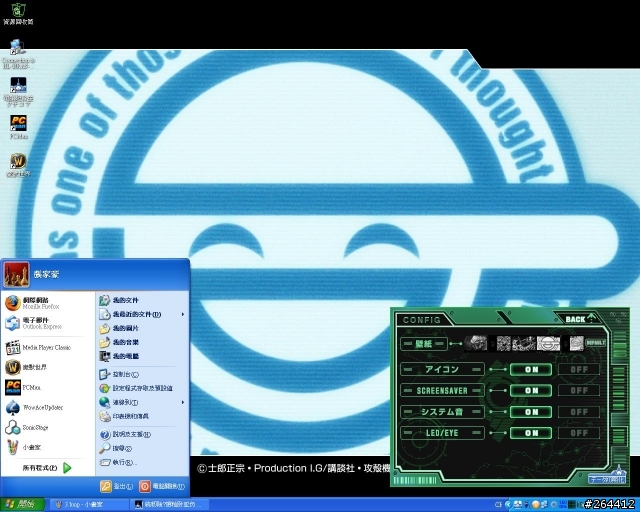Launch Media Player Classic from Start menu
This screenshot has width=640, height=512.
pos(48,347)
